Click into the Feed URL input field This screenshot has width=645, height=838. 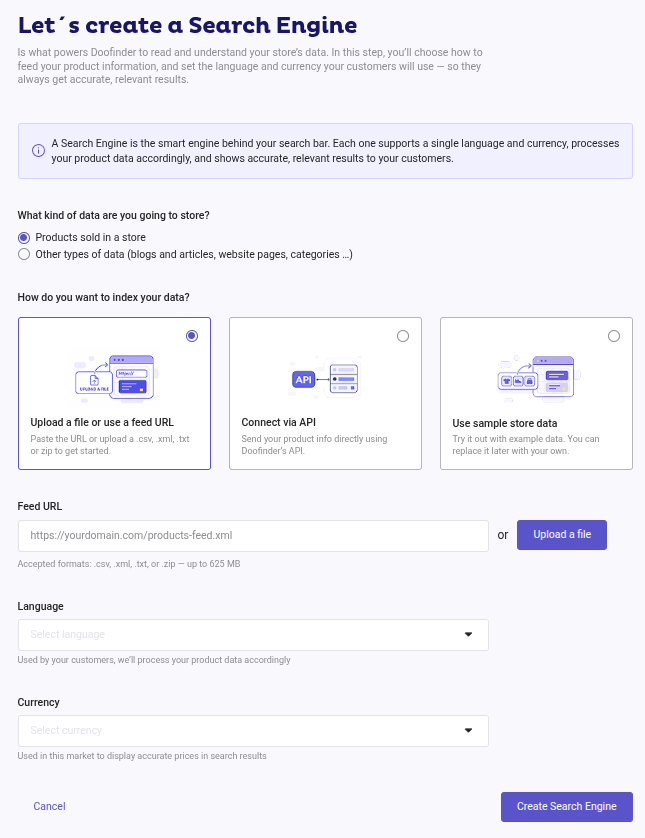[253, 536]
